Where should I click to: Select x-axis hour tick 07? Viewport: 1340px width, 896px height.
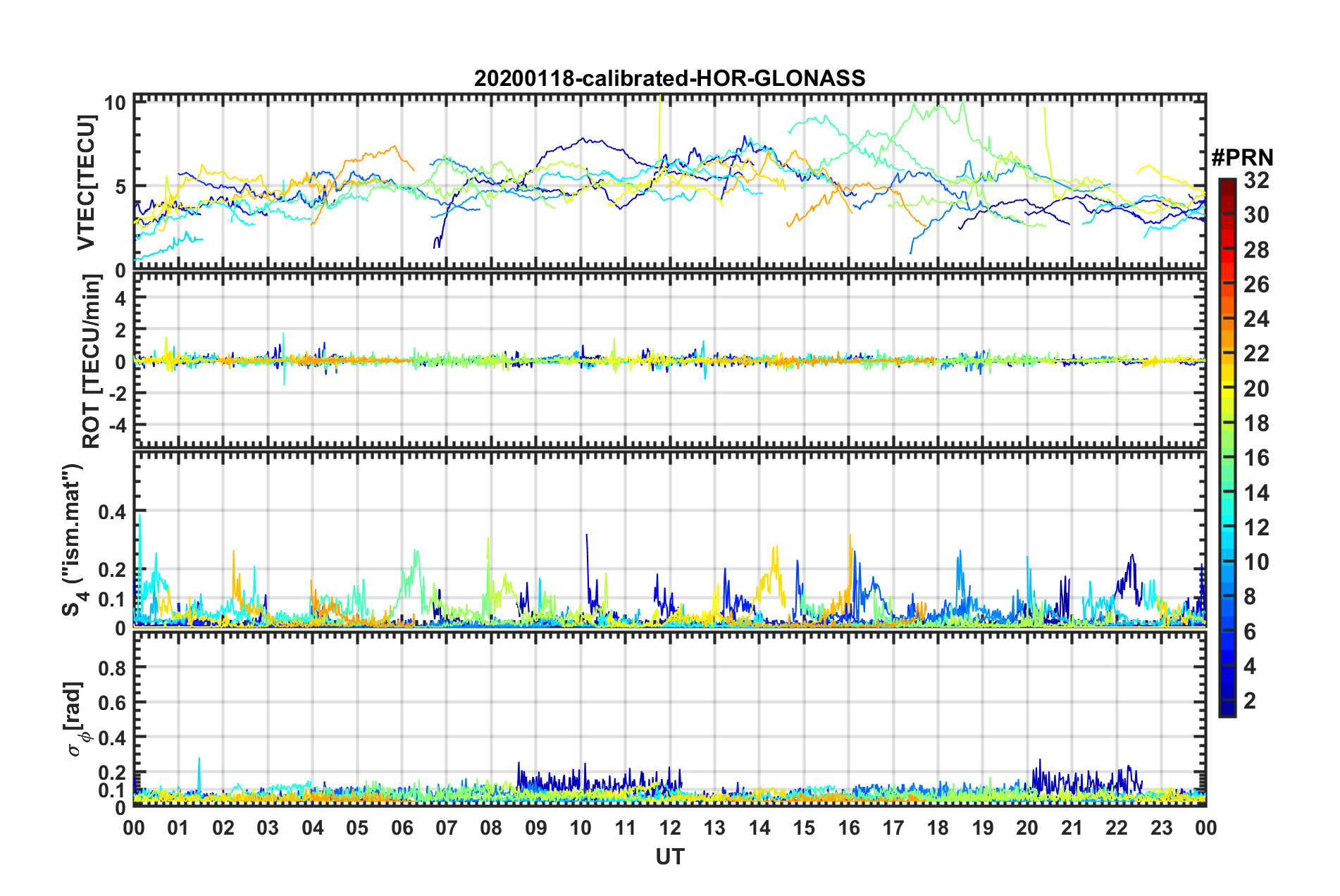[x=447, y=828]
